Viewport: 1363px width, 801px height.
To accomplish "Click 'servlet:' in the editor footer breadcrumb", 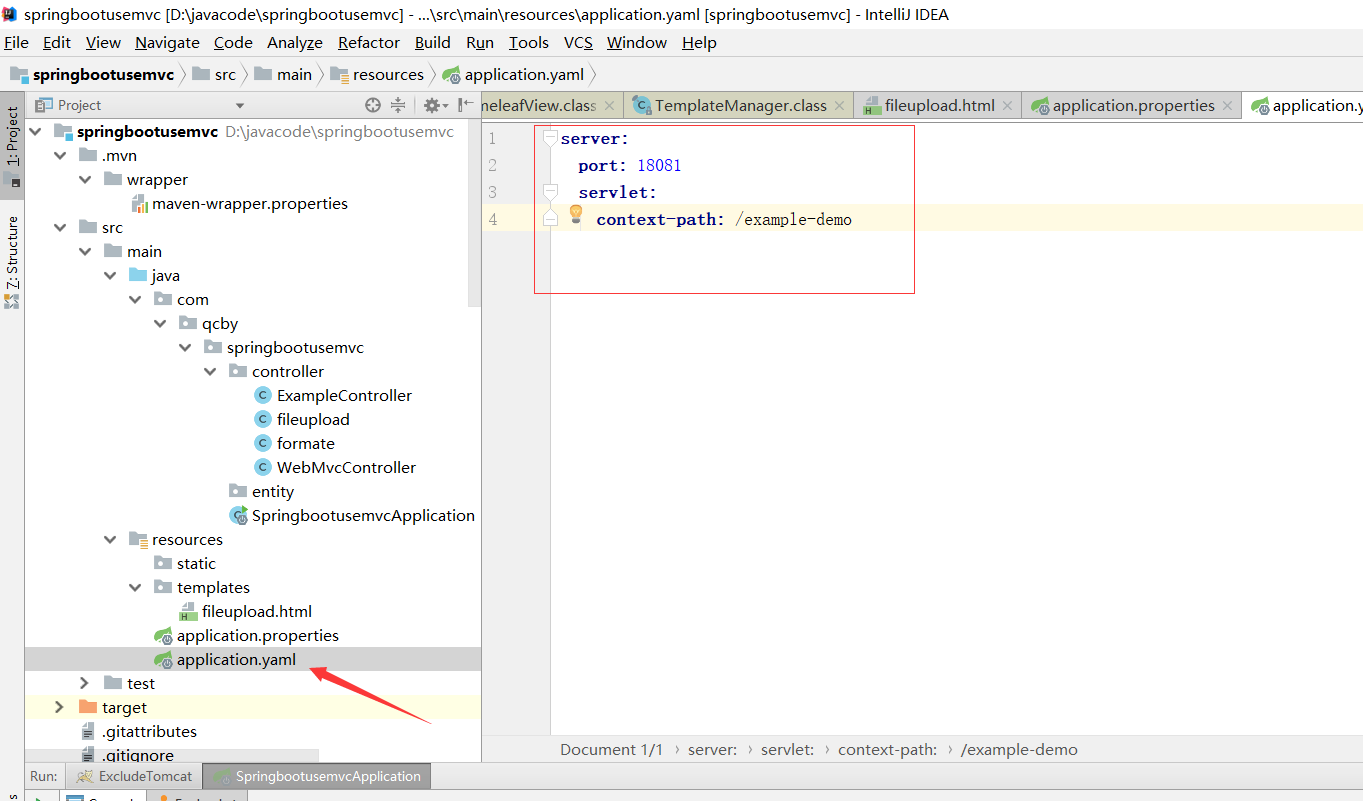I will coord(787,749).
